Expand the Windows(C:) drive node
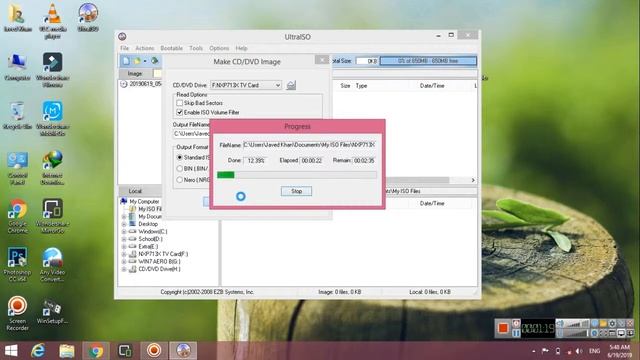 [x=124, y=231]
